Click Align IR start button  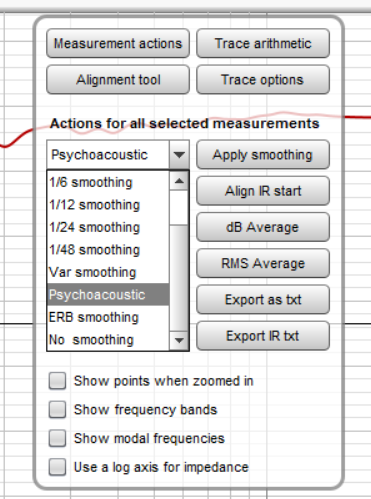click(x=263, y=191)
